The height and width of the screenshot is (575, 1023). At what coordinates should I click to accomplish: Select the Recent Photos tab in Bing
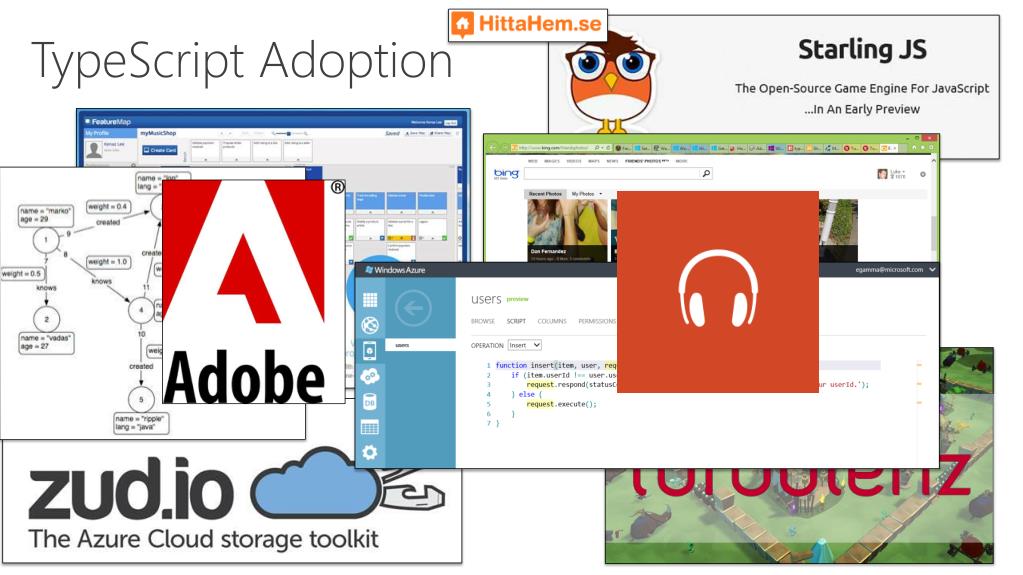545,194
